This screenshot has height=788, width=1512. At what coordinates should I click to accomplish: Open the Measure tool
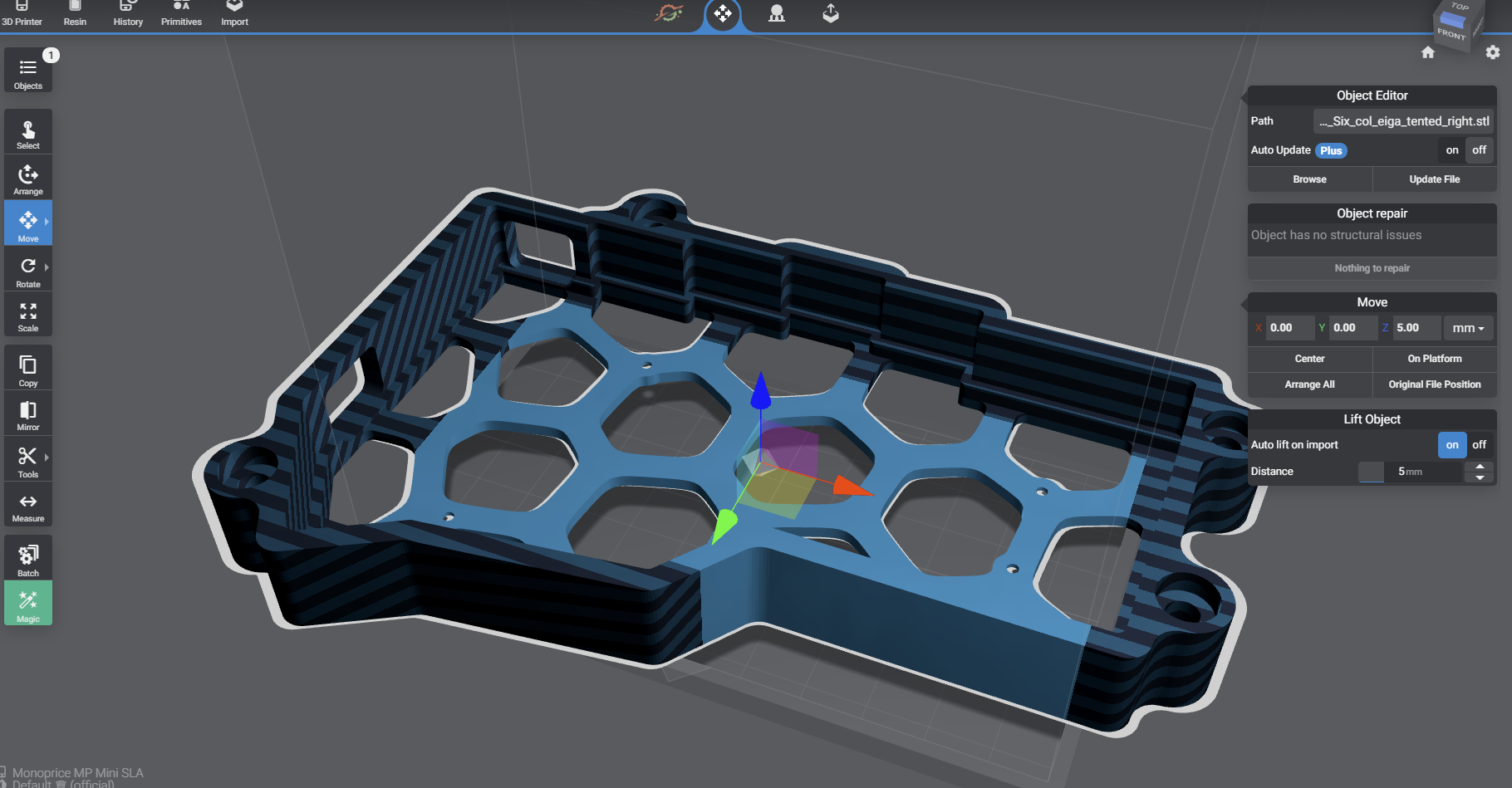[28, 507]
